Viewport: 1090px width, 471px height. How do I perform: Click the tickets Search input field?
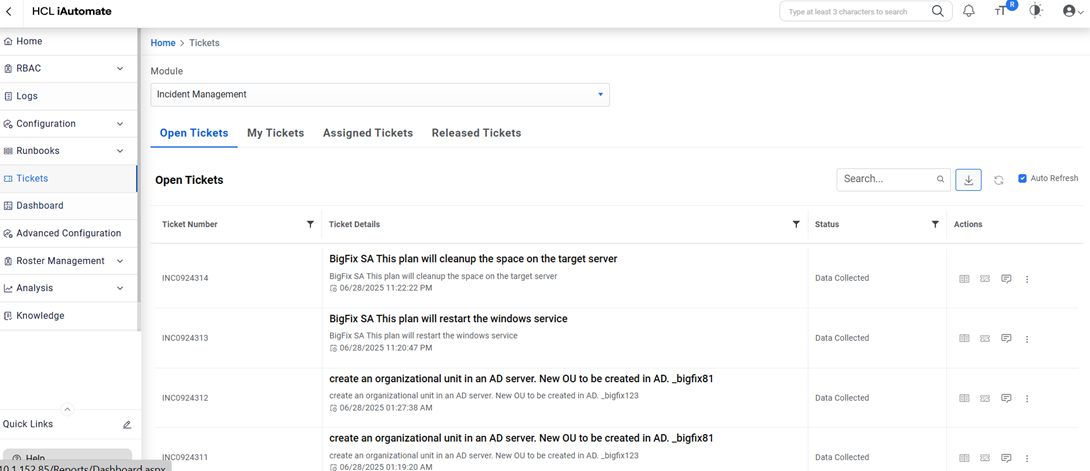[x=887, y=179]
